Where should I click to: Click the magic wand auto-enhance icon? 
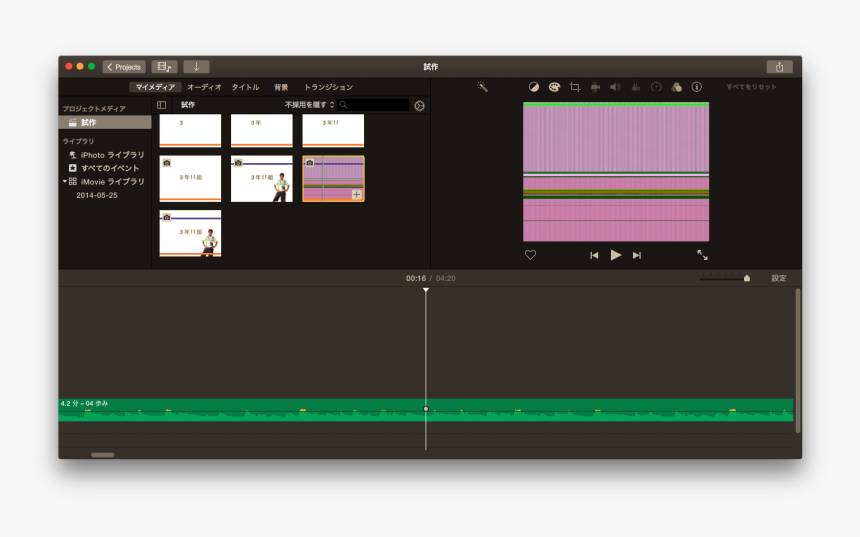click(x=482, y=87)
